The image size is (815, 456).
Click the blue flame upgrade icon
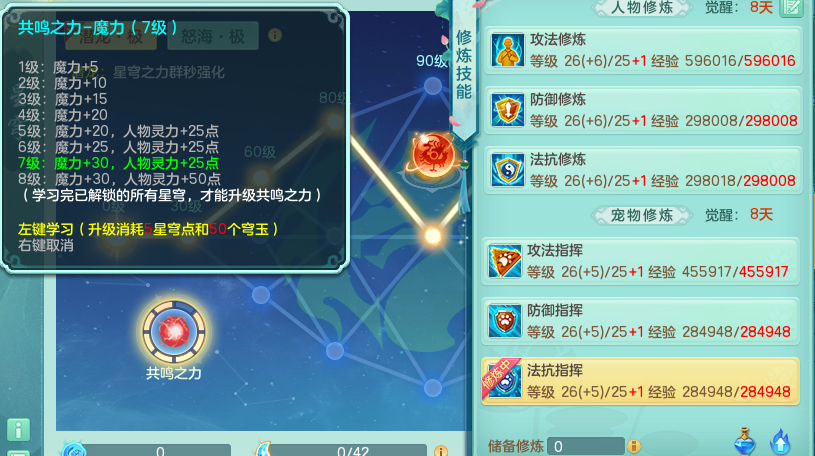[x=780, y=442]
